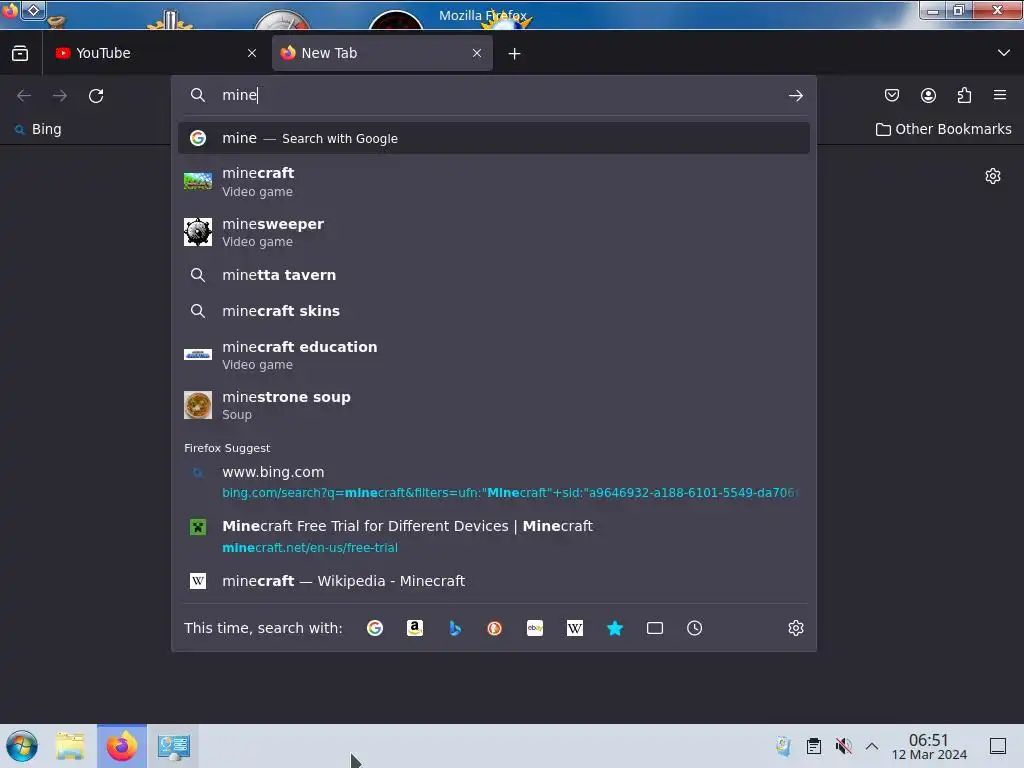The width and height of the screenshot is (1024, 768).
Task: Click the minestrone soup thumbnail image
Action: tap(198, 405)
